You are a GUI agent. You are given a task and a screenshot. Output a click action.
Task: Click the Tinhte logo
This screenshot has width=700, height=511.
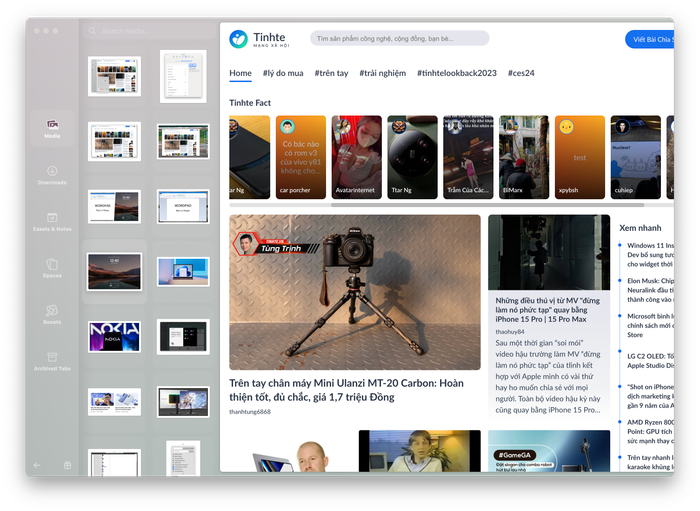(259, 39)
